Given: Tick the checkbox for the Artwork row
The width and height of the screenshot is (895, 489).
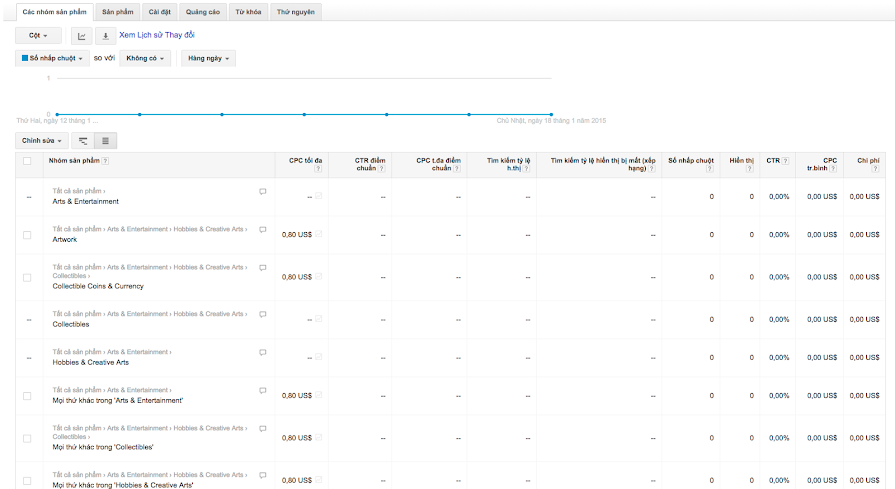Looking at the screenshot, I should point(27,235).
